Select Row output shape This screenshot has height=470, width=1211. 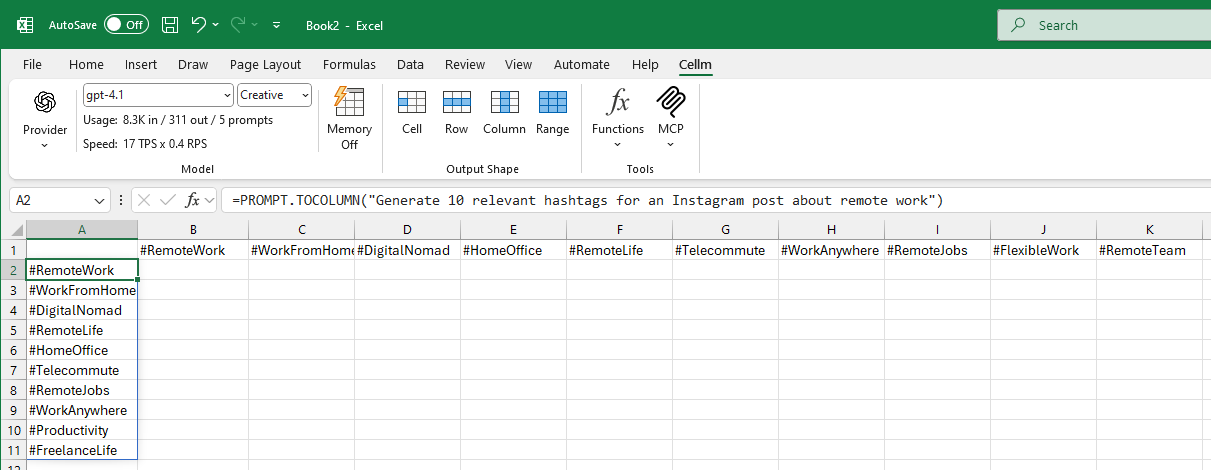pos(456,112)
